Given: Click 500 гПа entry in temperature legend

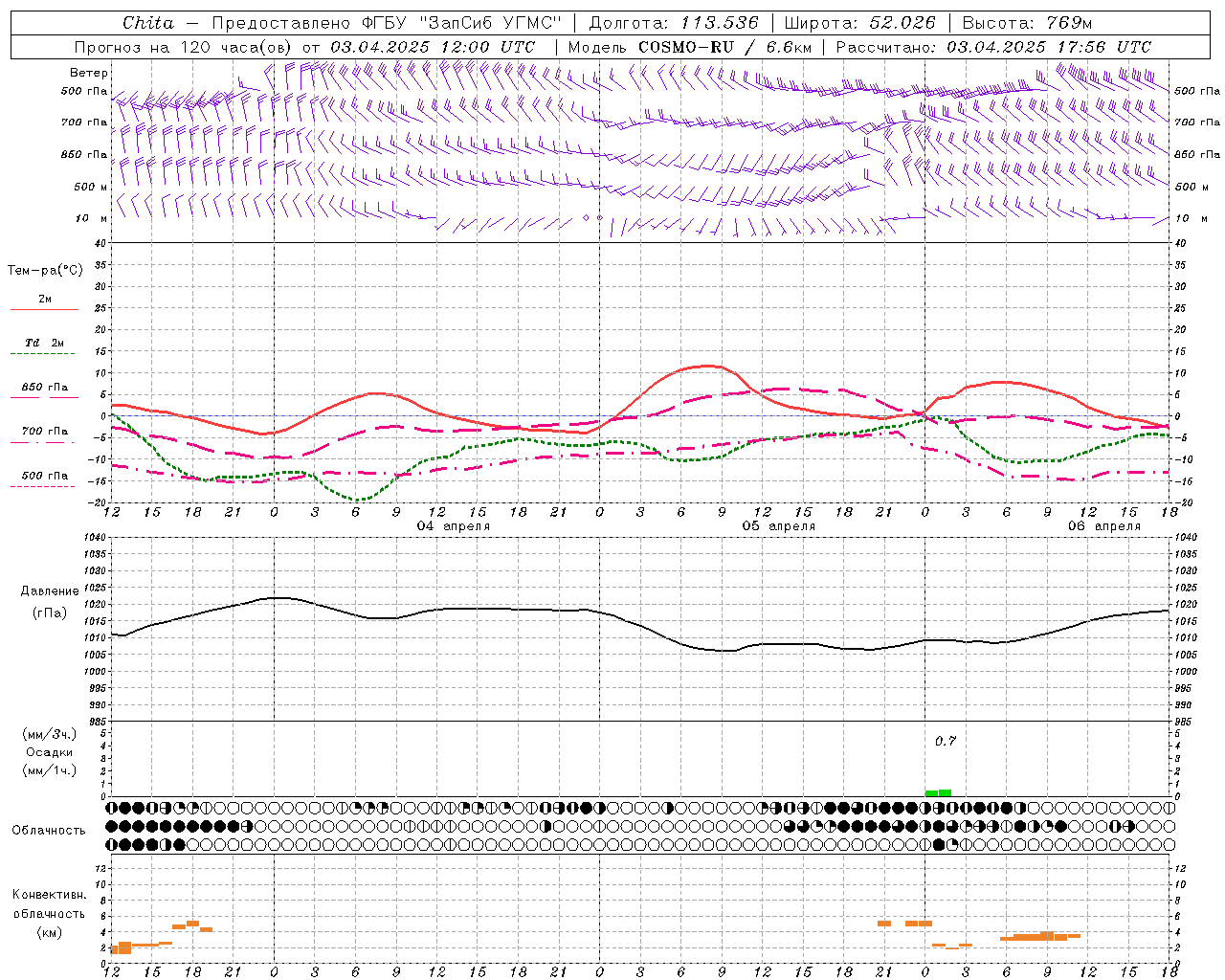Looking at the screenshot, I should [x=45, y=476].
